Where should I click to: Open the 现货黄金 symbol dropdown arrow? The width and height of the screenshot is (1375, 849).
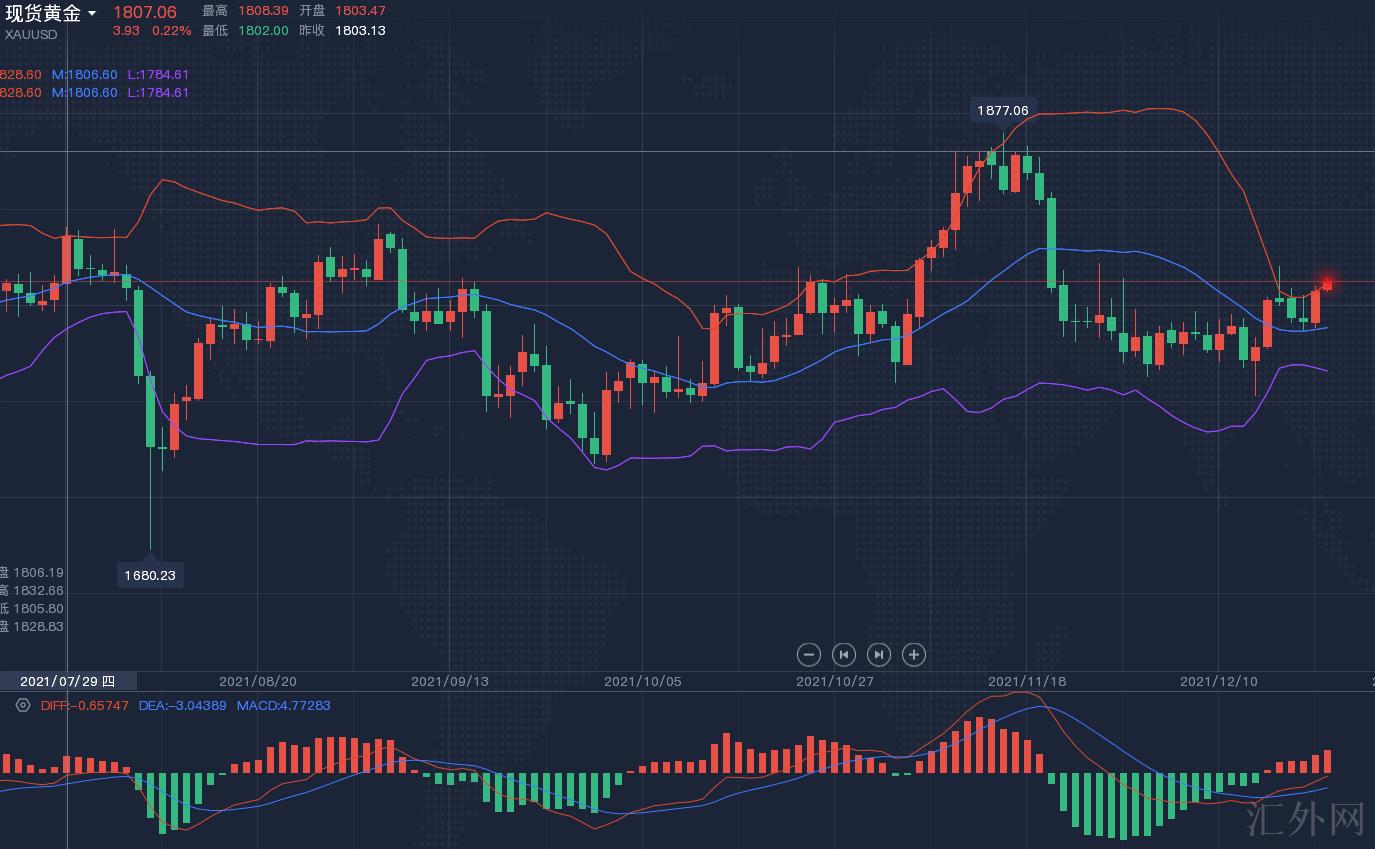(x=92, y=14)
